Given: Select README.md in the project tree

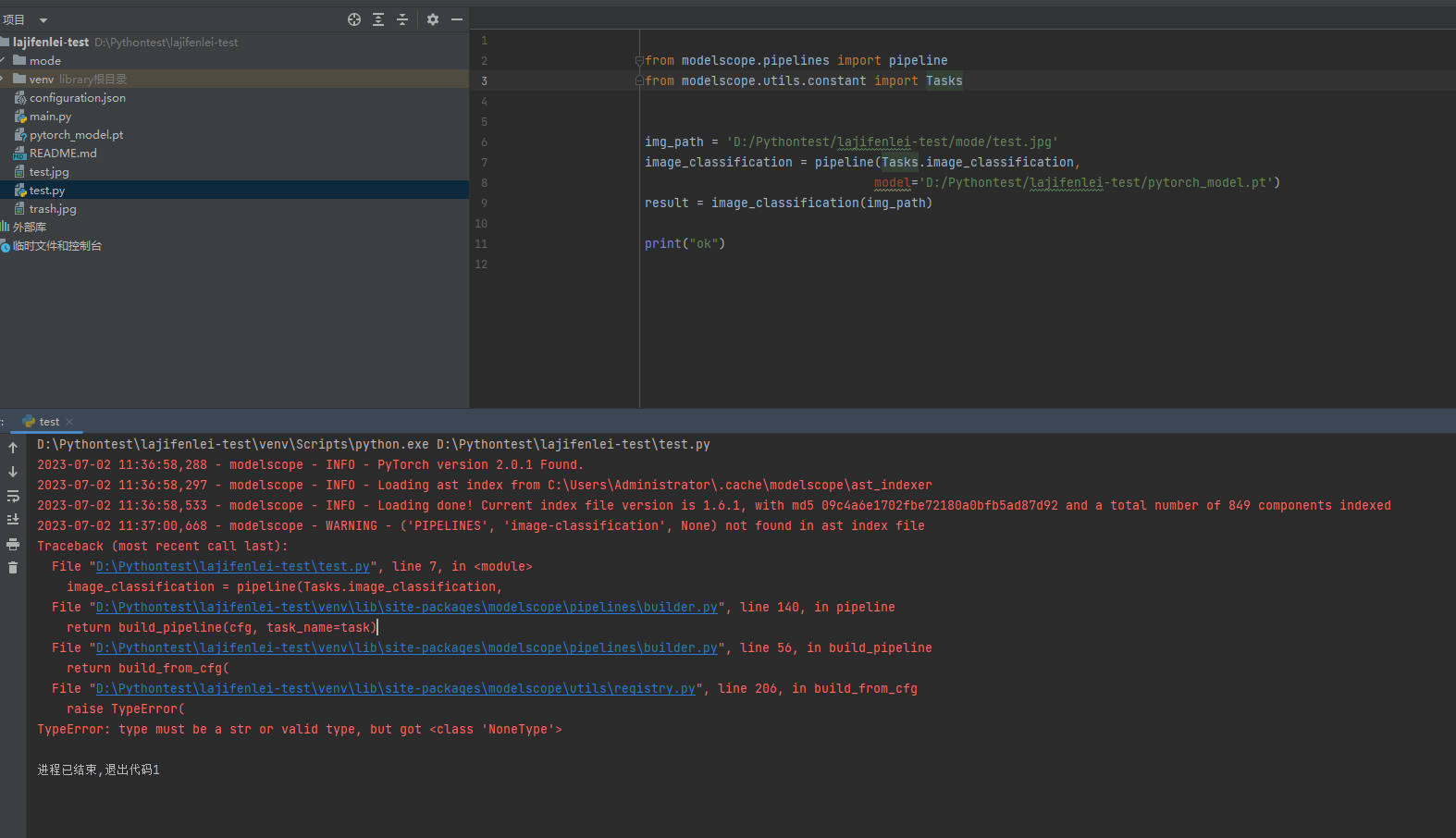Looking at the screenshot, I should (x=63, y=154).
